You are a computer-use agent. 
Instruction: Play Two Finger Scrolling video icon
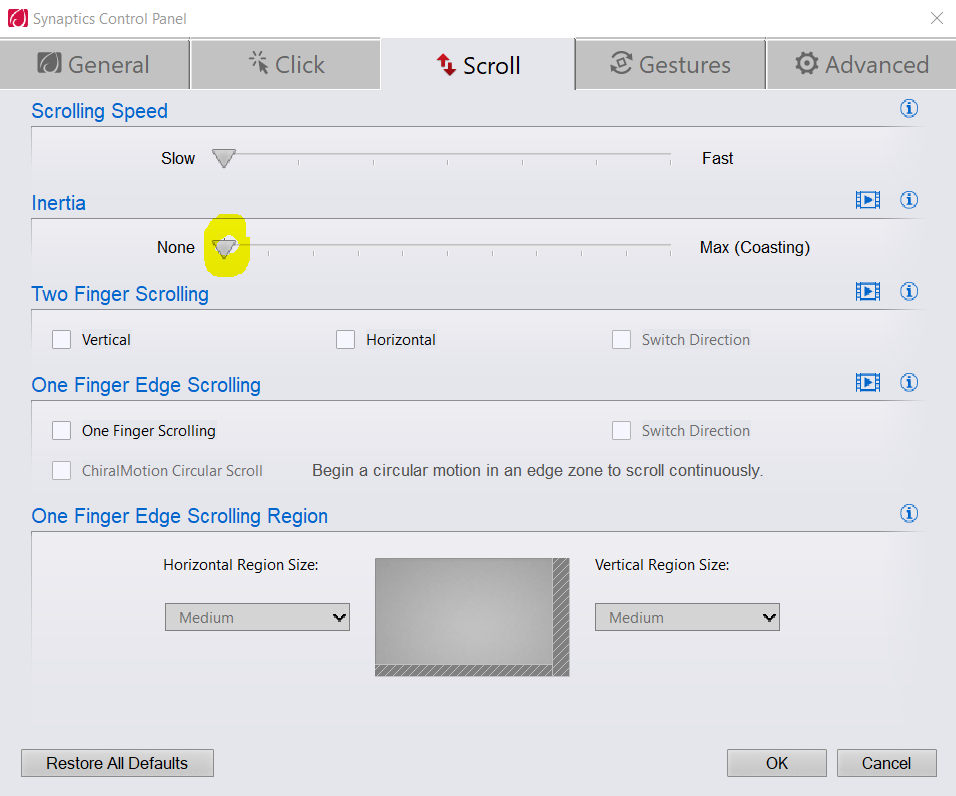coord(868,291)
